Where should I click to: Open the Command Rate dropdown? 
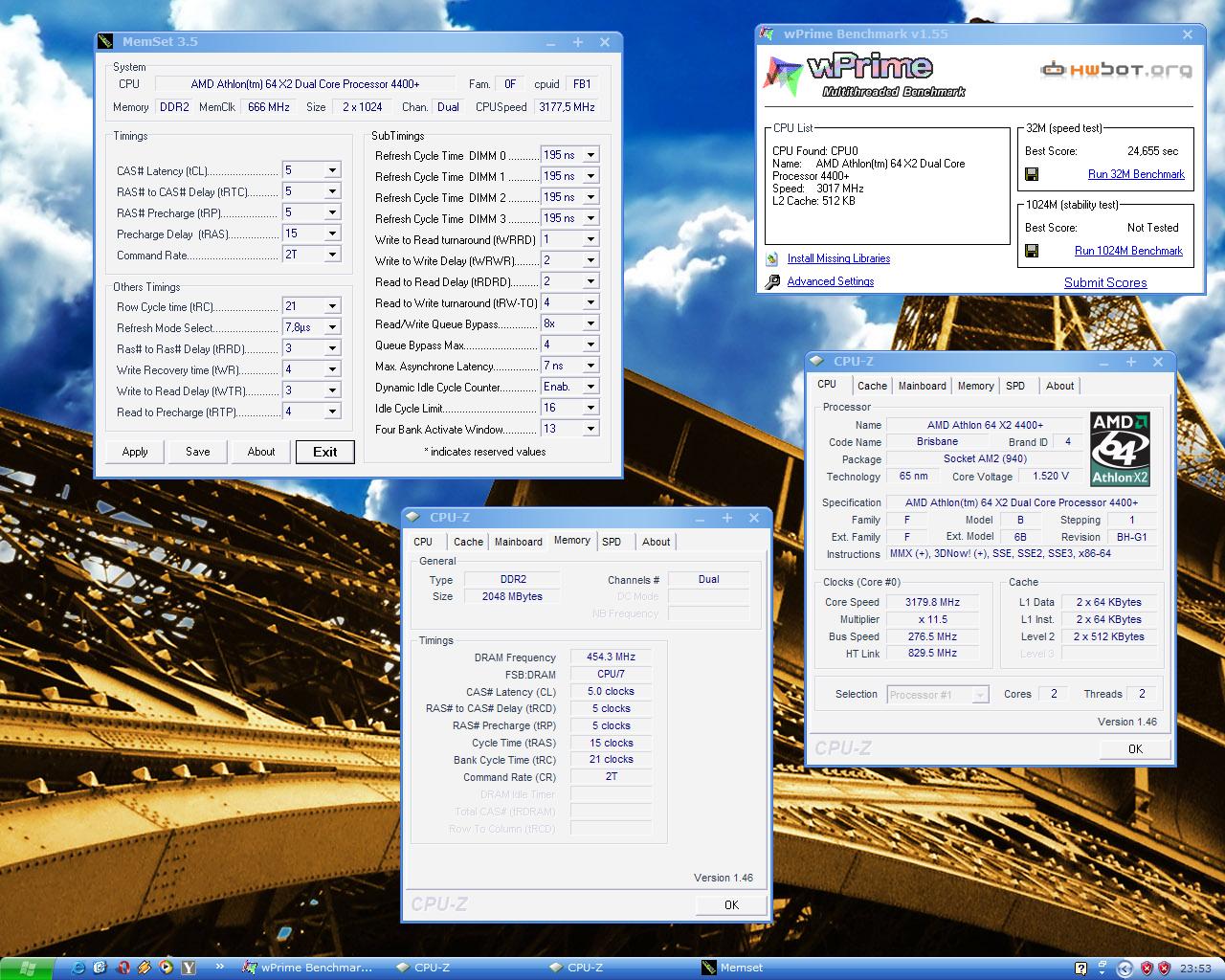332,255
